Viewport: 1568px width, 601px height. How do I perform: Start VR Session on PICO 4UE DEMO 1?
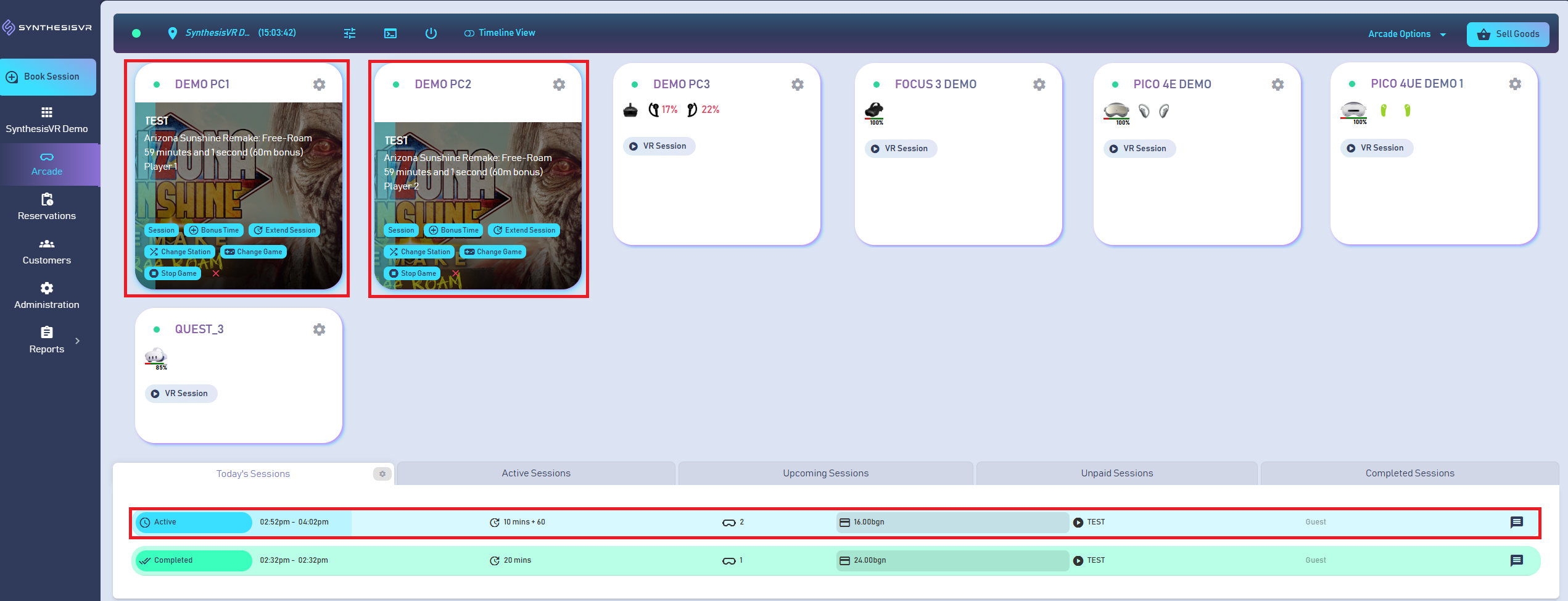click(1376, 148)
